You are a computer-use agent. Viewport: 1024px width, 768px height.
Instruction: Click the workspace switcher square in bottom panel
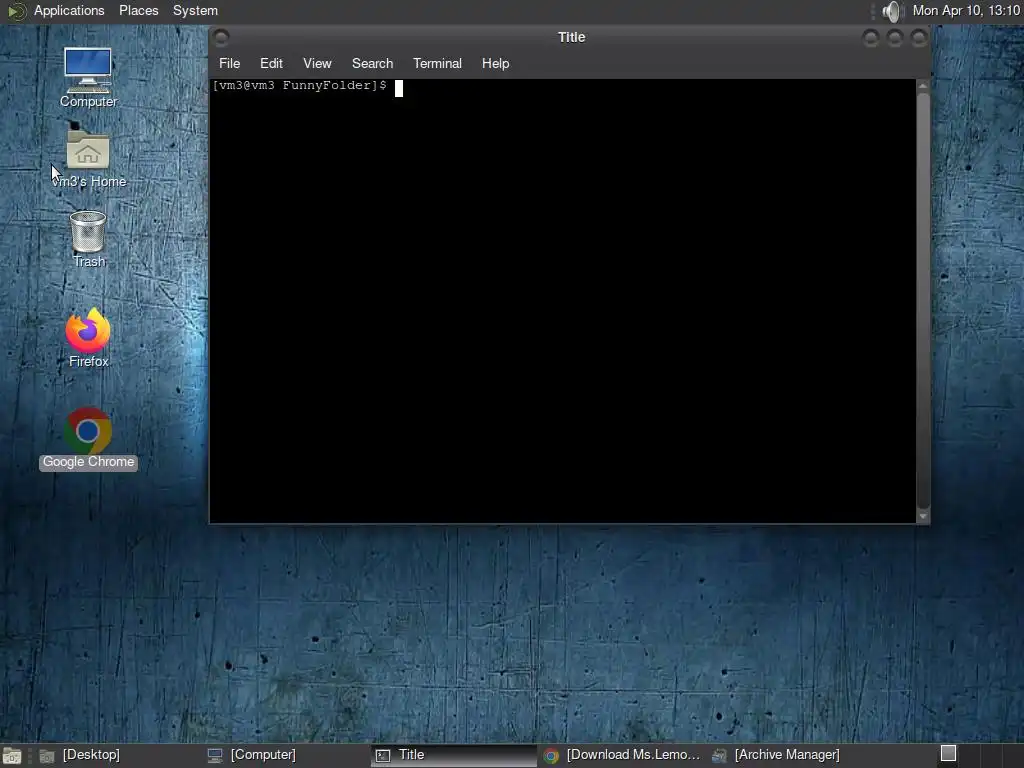[948, 754]
